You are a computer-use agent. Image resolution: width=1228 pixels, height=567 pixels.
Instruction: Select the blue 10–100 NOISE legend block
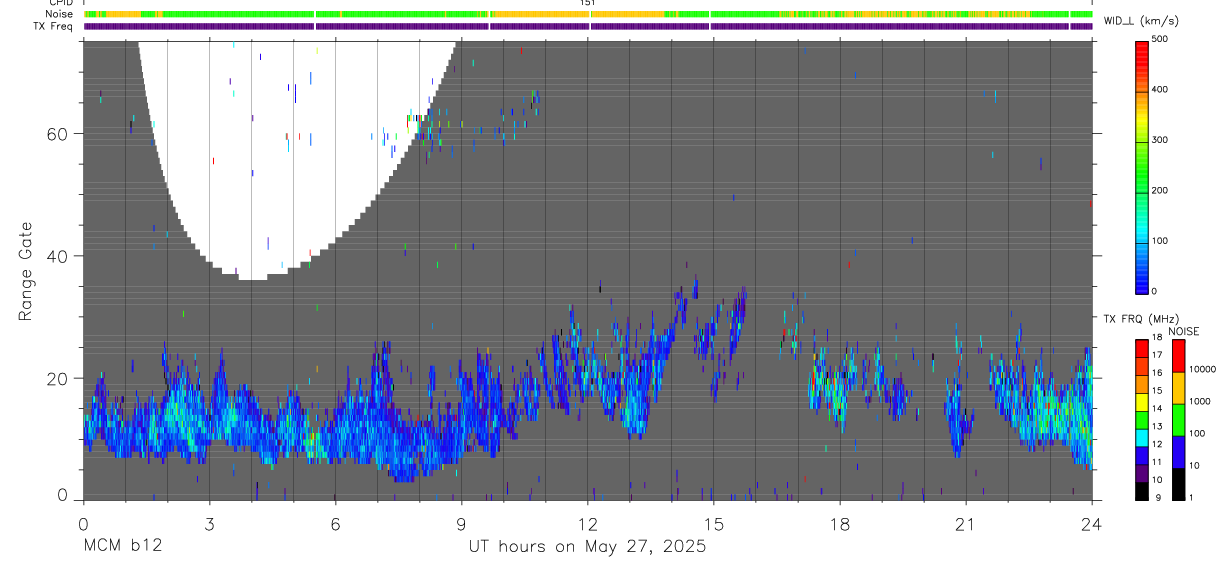tap(1178, 452)
